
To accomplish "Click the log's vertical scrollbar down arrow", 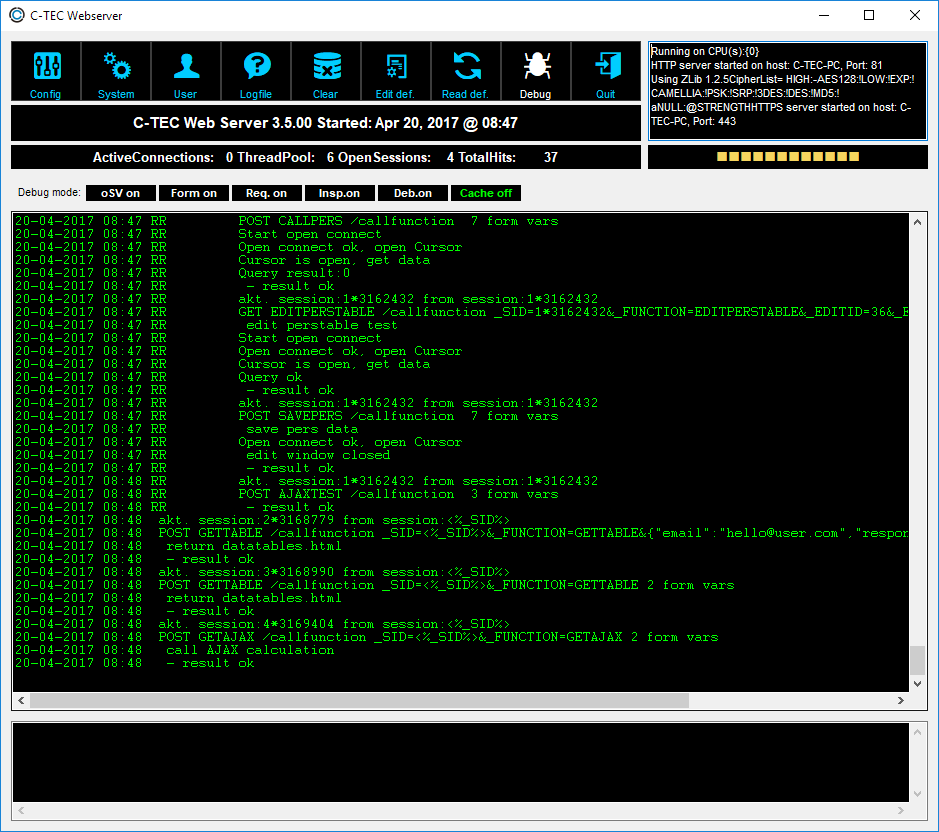I will (x=917, y=683).
